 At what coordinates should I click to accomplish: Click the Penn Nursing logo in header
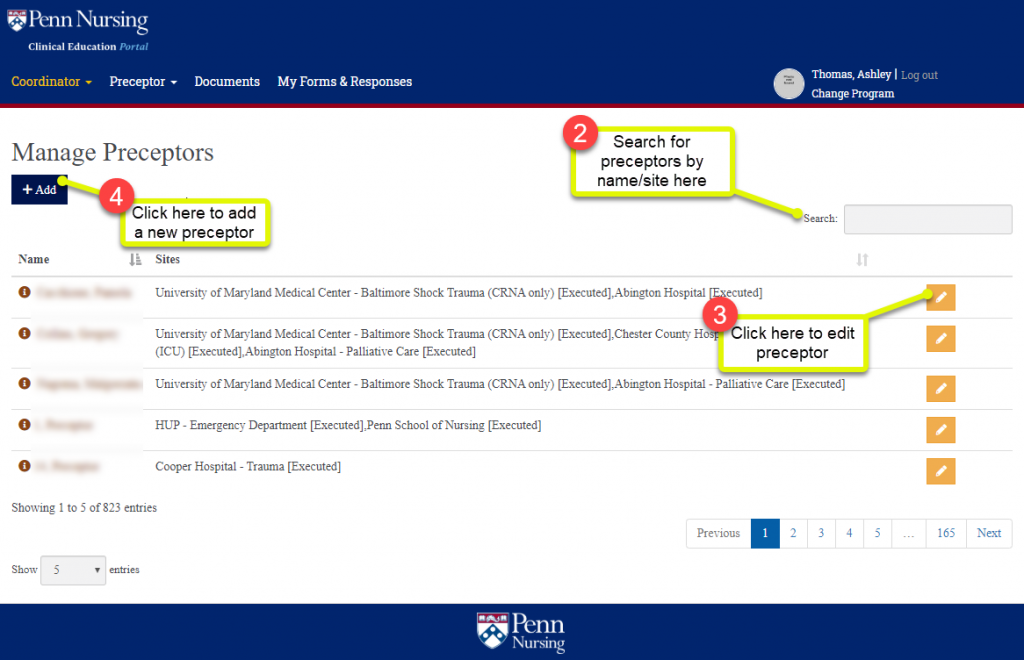pos(78,21)
